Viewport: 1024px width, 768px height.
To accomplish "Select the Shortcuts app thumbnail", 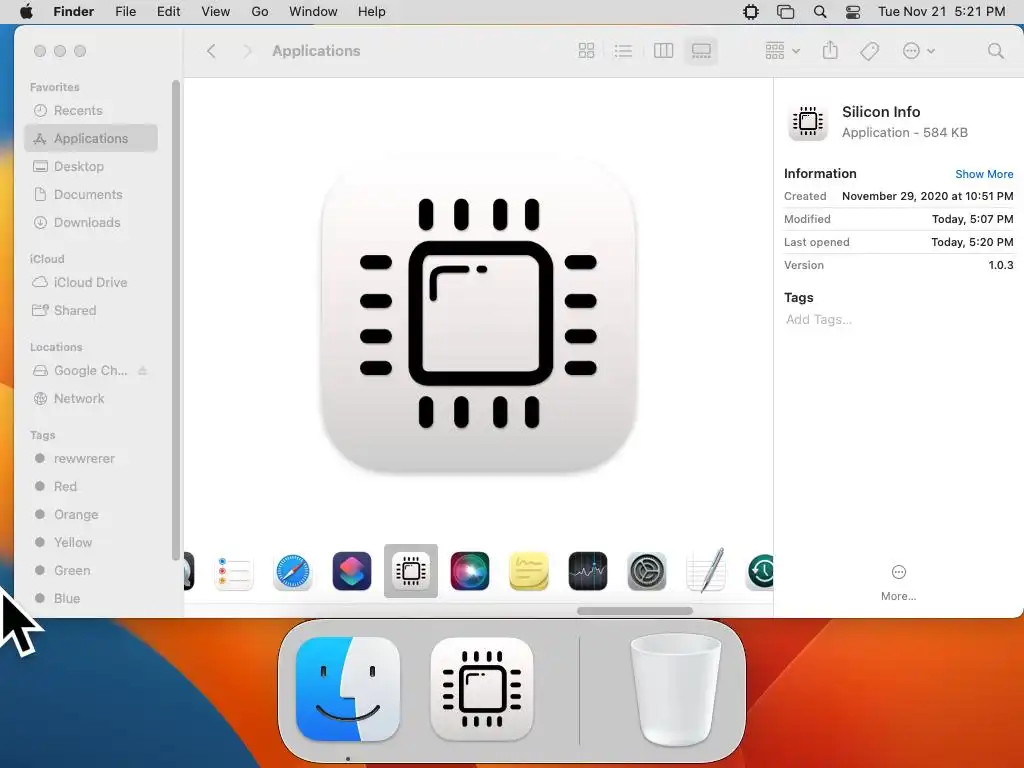I will tap(352, 571).
